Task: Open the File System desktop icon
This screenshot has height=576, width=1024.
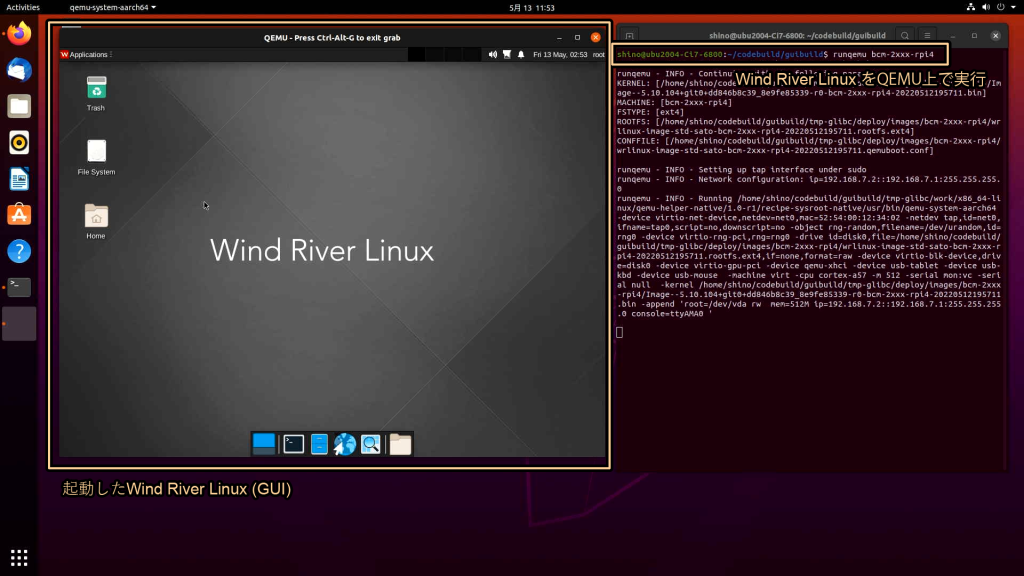Action: tap(96, 151)
